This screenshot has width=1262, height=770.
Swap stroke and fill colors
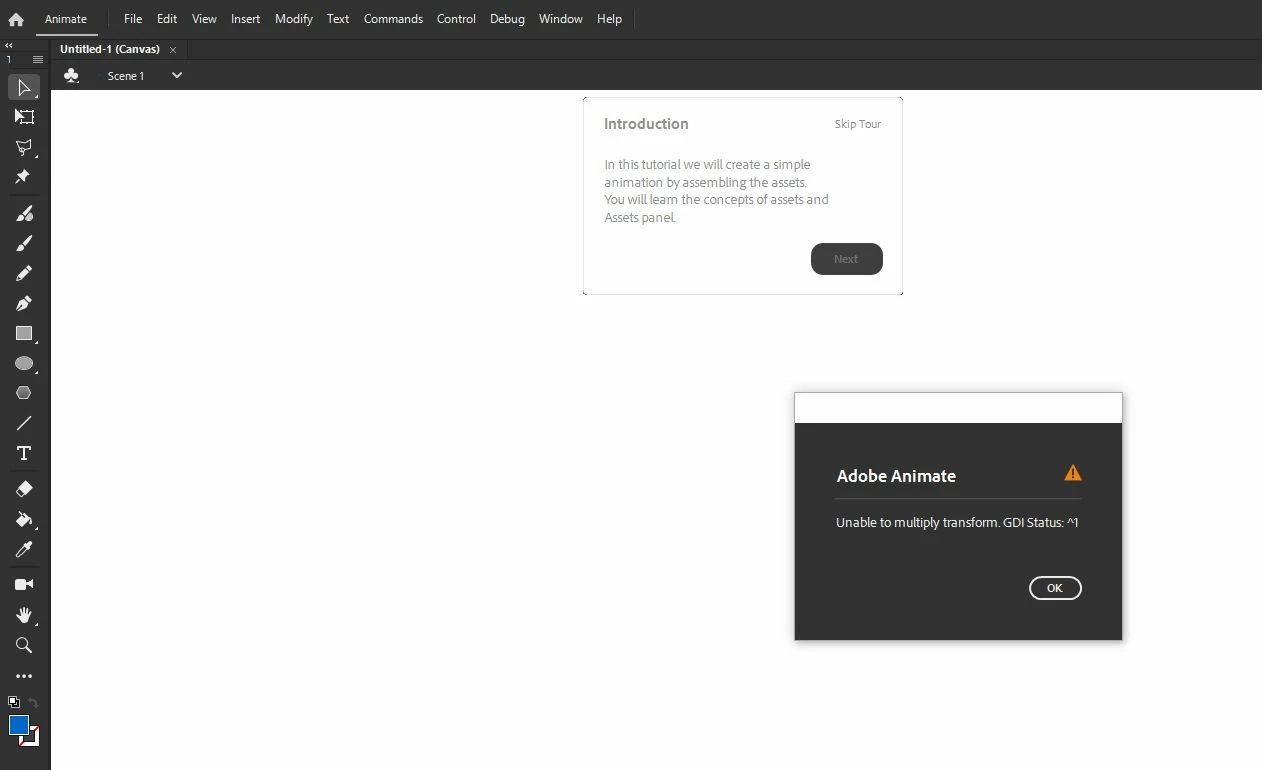pos(33,703)
